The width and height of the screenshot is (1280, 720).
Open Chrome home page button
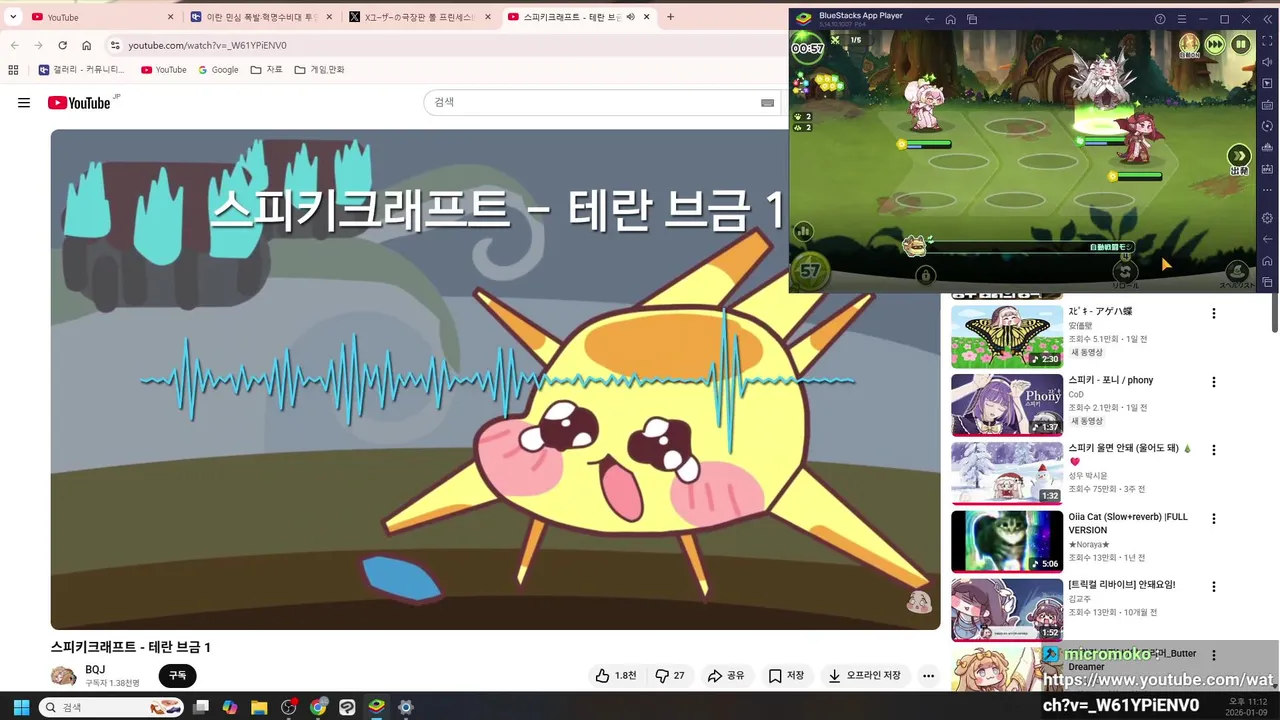(87, 45)
